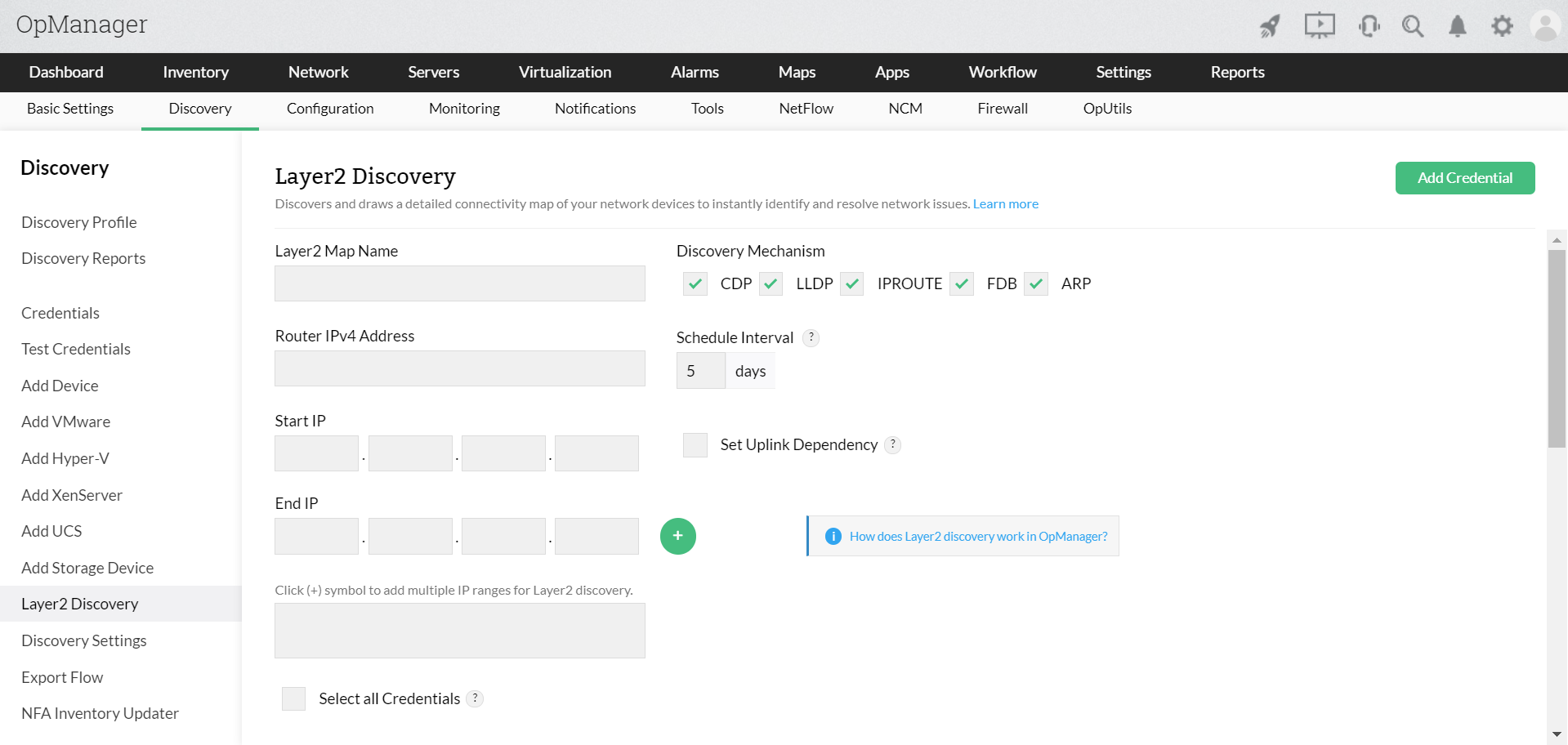Uncheck the CDP discovery mechanism checkbox
The width and height of the screenshot is (1568, 745).
[x=695, y=283]
